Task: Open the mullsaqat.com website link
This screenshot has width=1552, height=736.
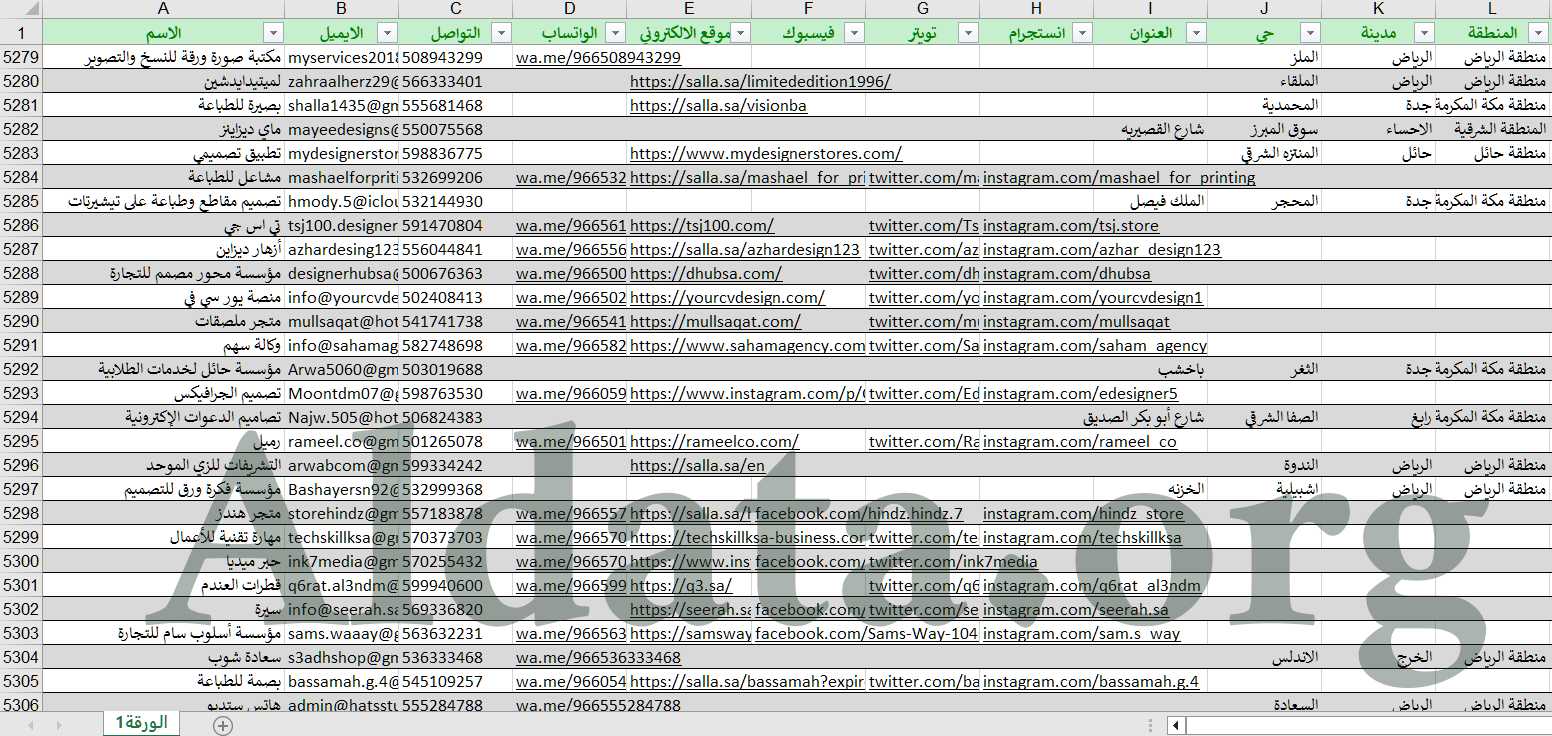Action: (x=715, y=322)
